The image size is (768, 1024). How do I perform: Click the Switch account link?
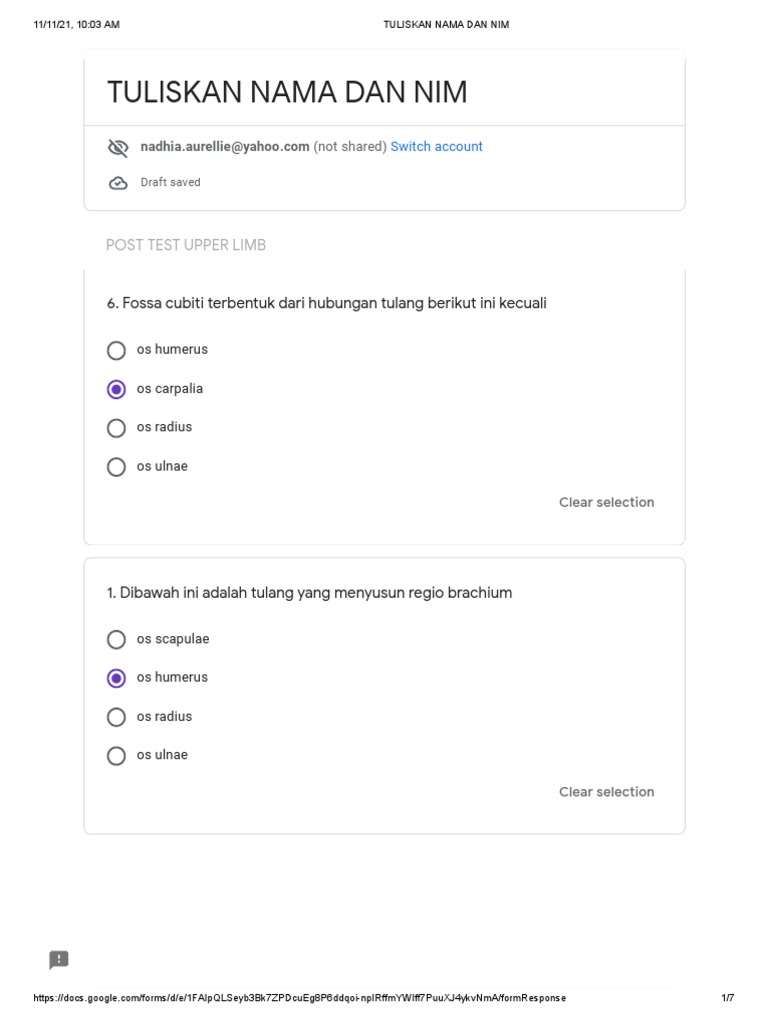[436, 147]
